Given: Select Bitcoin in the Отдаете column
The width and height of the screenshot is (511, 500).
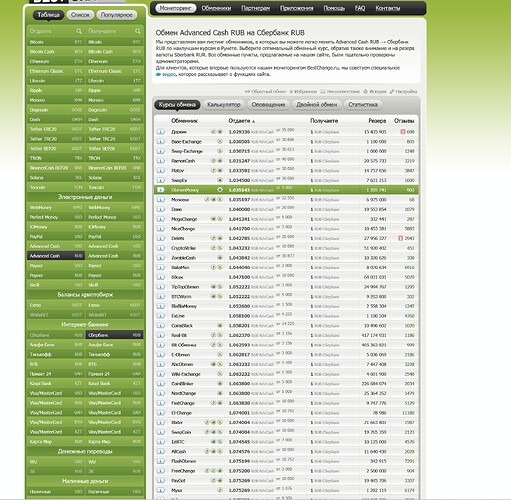Looking at the screenshot, I should [x=56, y=42].
